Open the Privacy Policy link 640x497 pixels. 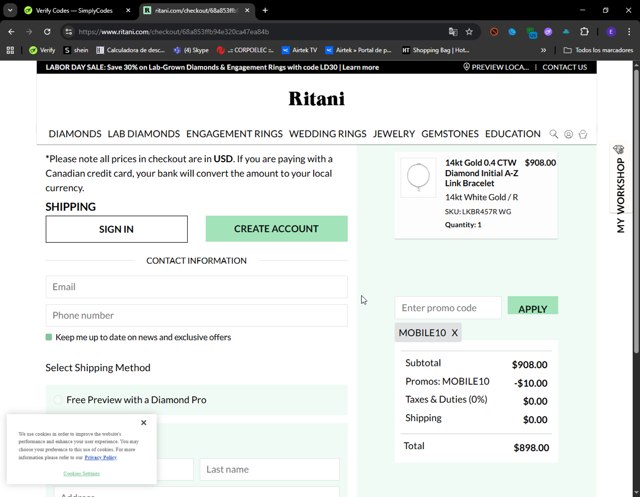point(100,457)
